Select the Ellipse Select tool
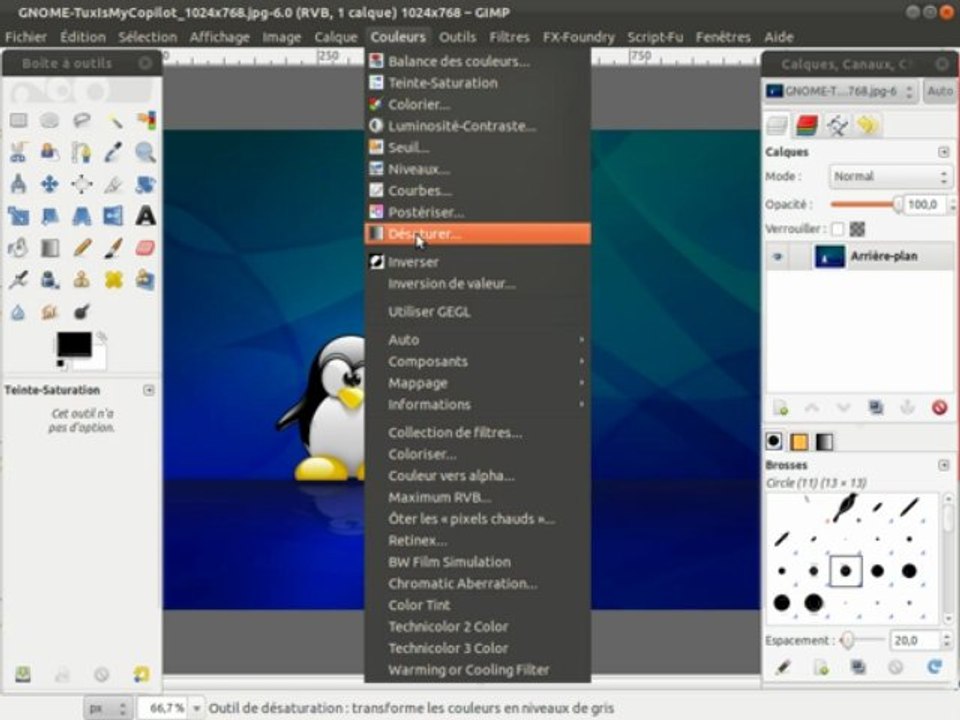Image resolution: width=960 pixels, height=720 pixels. click(50, 120)
